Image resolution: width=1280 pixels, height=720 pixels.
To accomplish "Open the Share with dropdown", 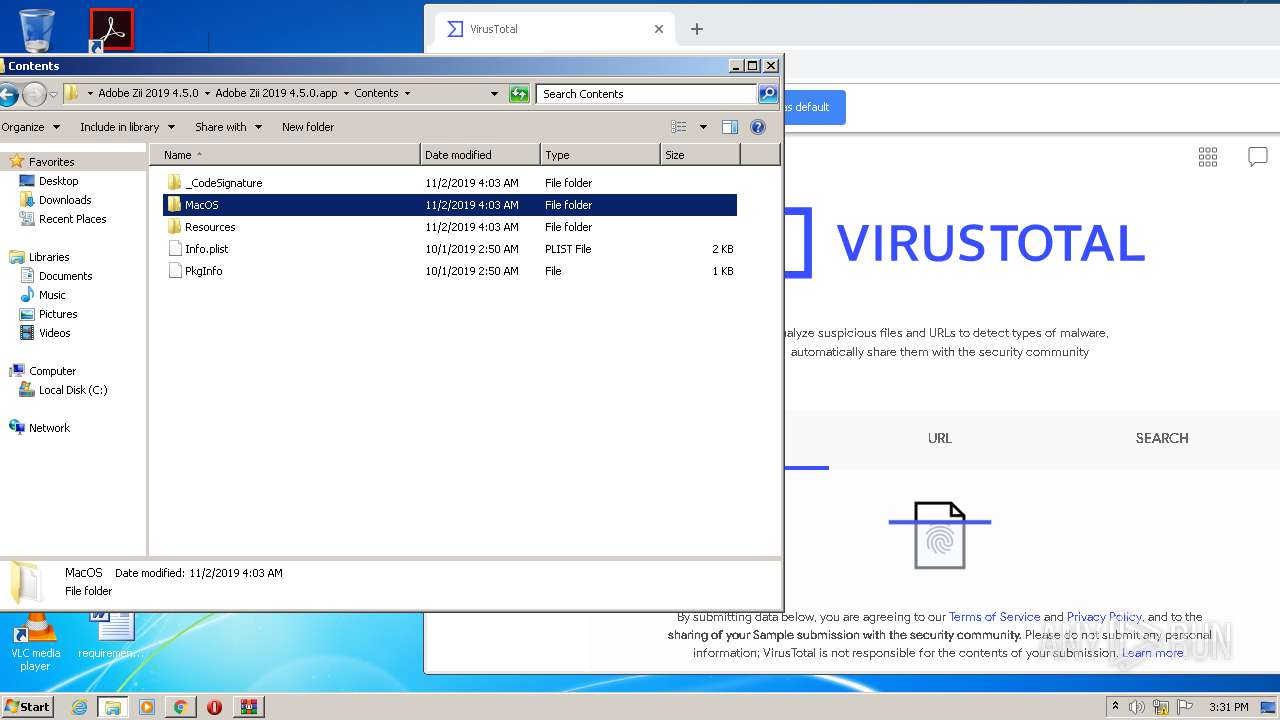I will (228, 127).
